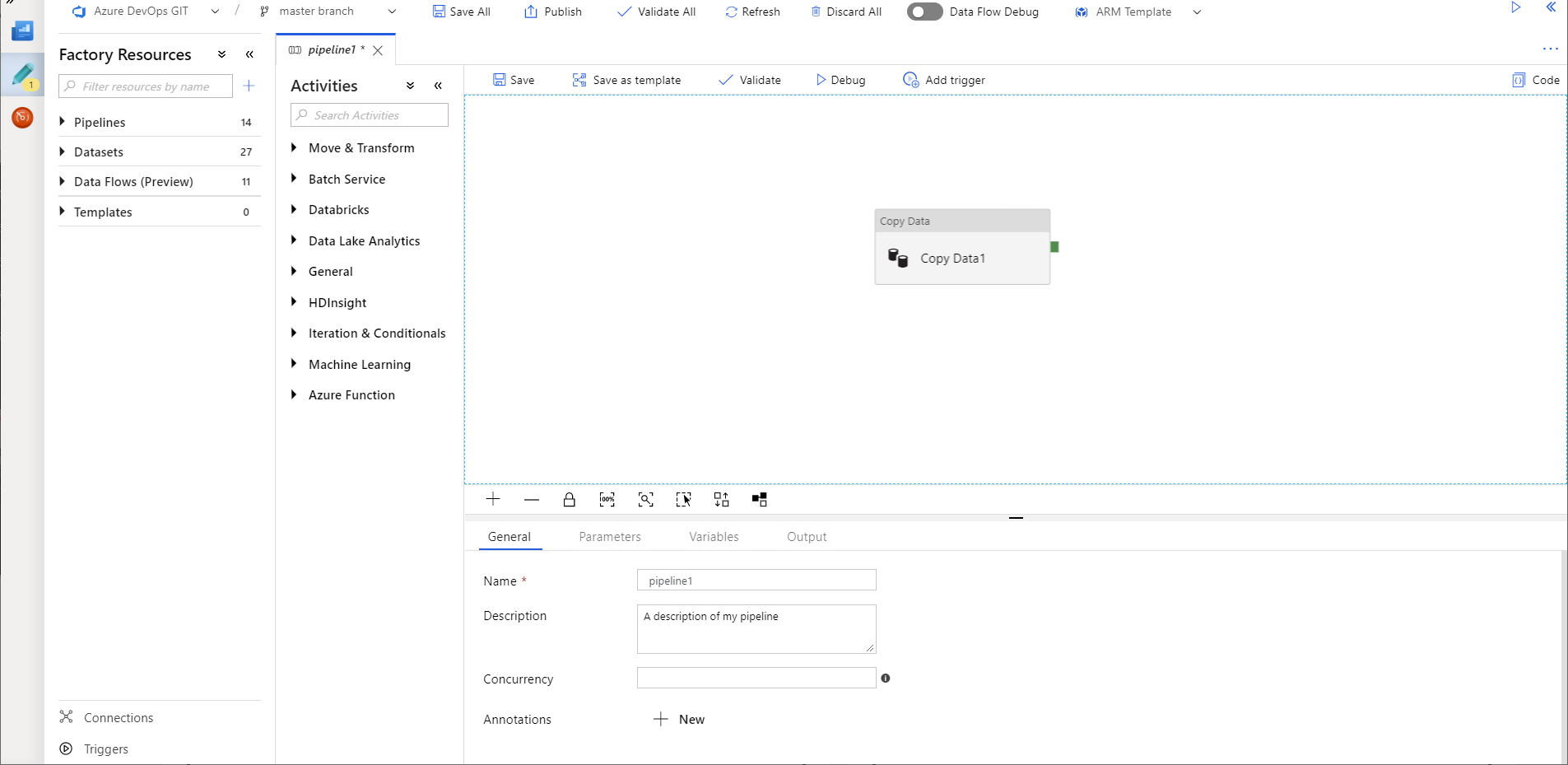Click Validate All in top bar
This screenshot has height=765, width=1568.
tap(657, 12)
